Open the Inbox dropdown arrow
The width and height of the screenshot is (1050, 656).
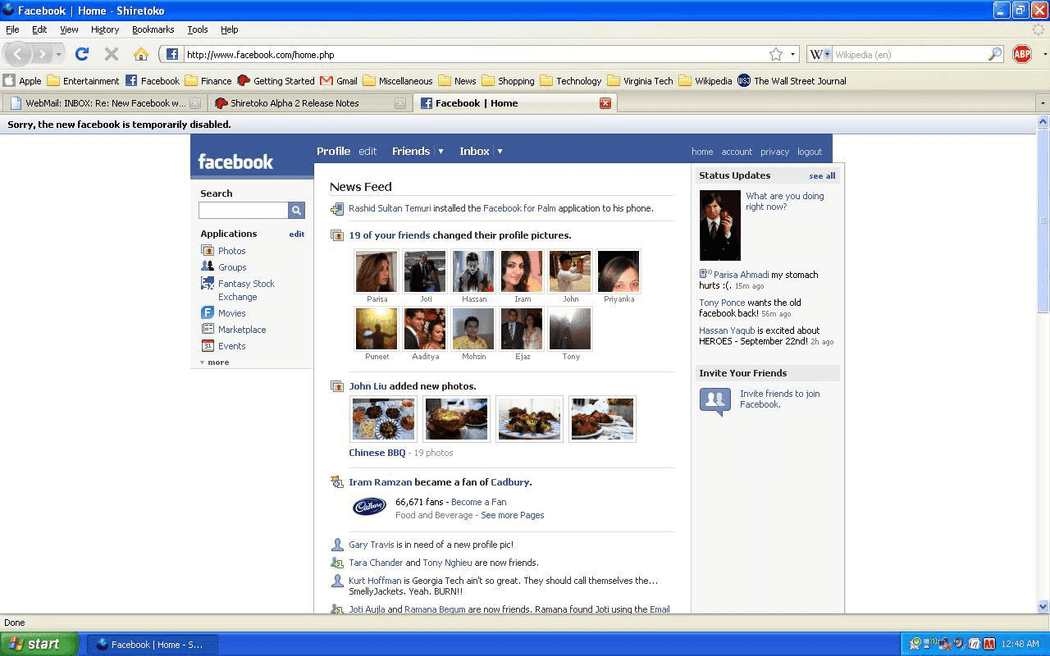(499, 151)
